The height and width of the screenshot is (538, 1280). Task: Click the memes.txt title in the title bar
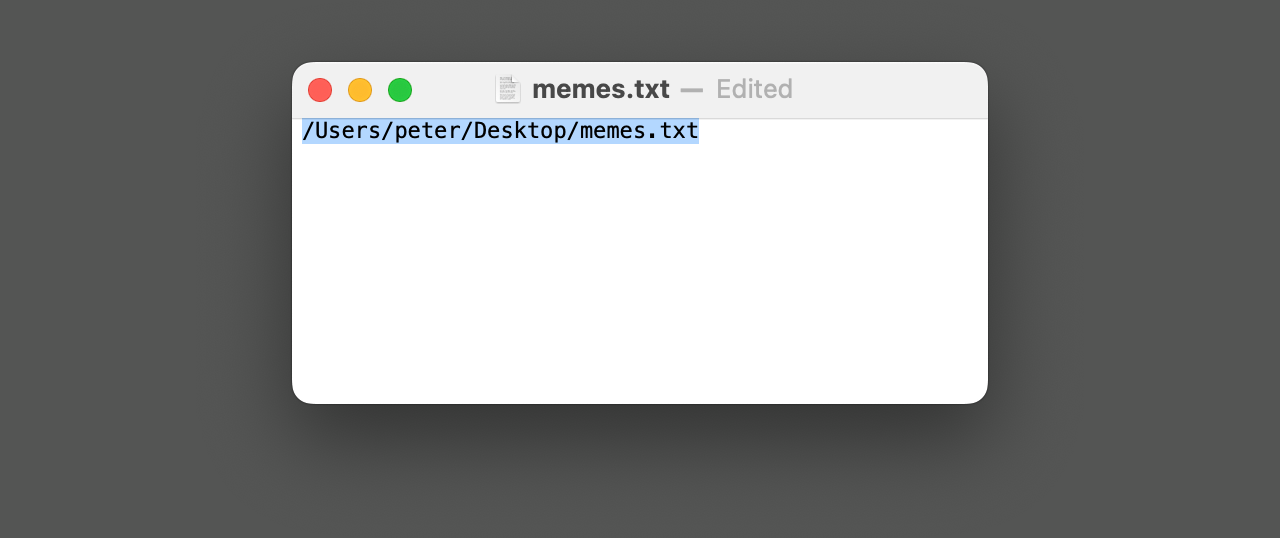point(600,90)
